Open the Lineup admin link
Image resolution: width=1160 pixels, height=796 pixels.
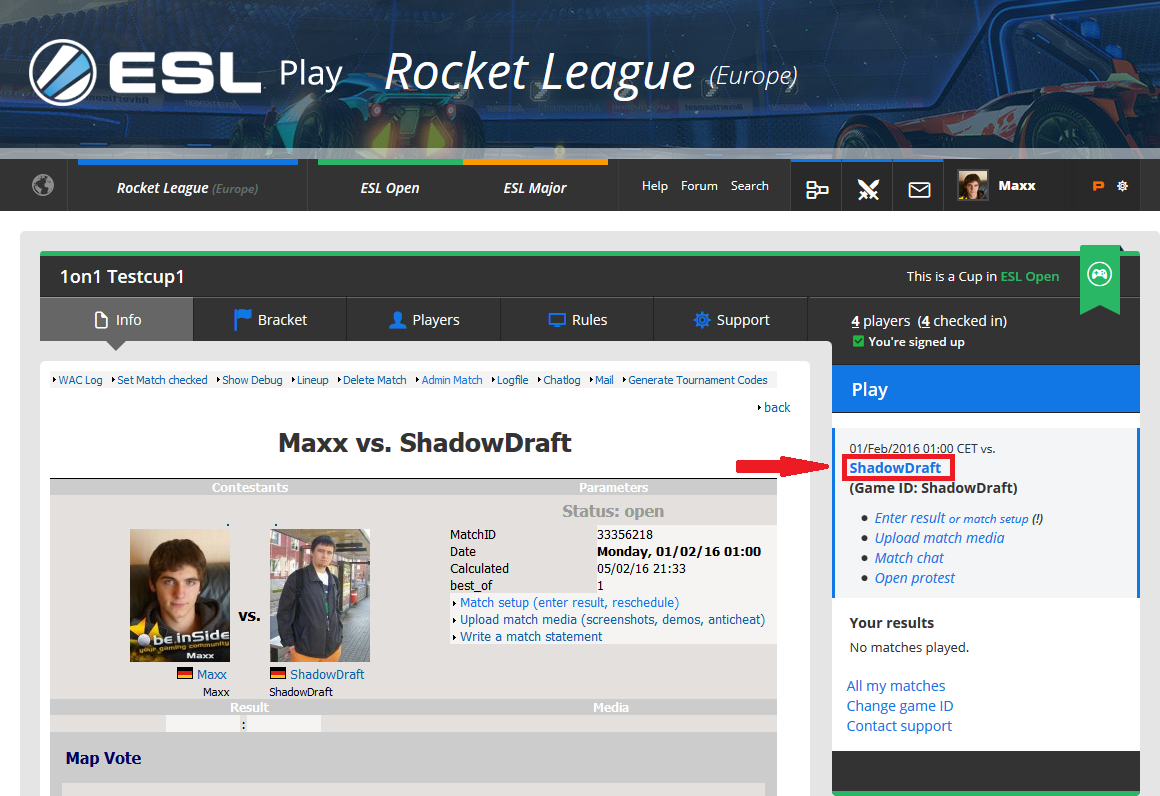pos(312,380)
